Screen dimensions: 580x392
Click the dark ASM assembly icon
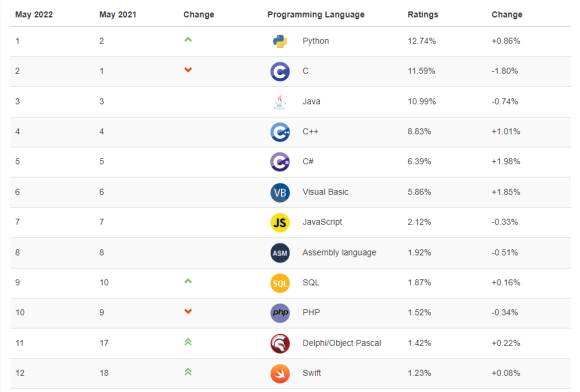(x=280, y=253)
